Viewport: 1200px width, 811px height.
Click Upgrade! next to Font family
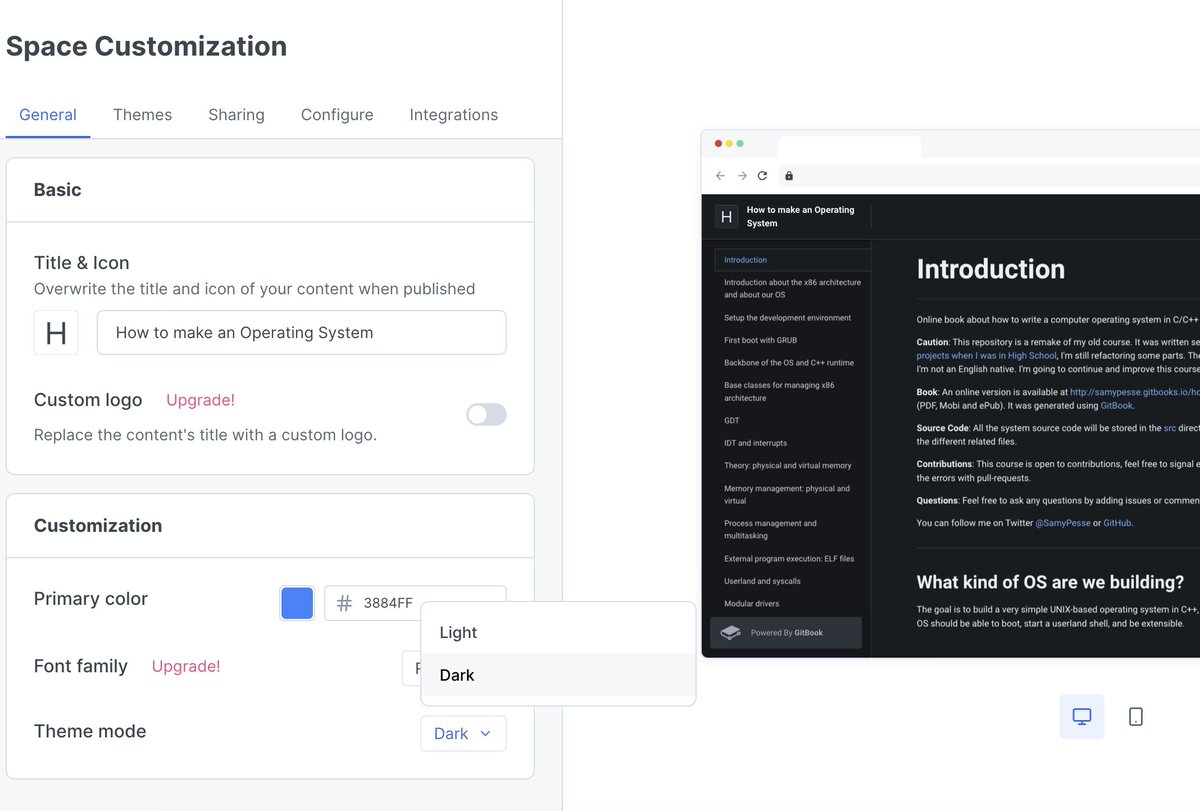pos(186,666)
